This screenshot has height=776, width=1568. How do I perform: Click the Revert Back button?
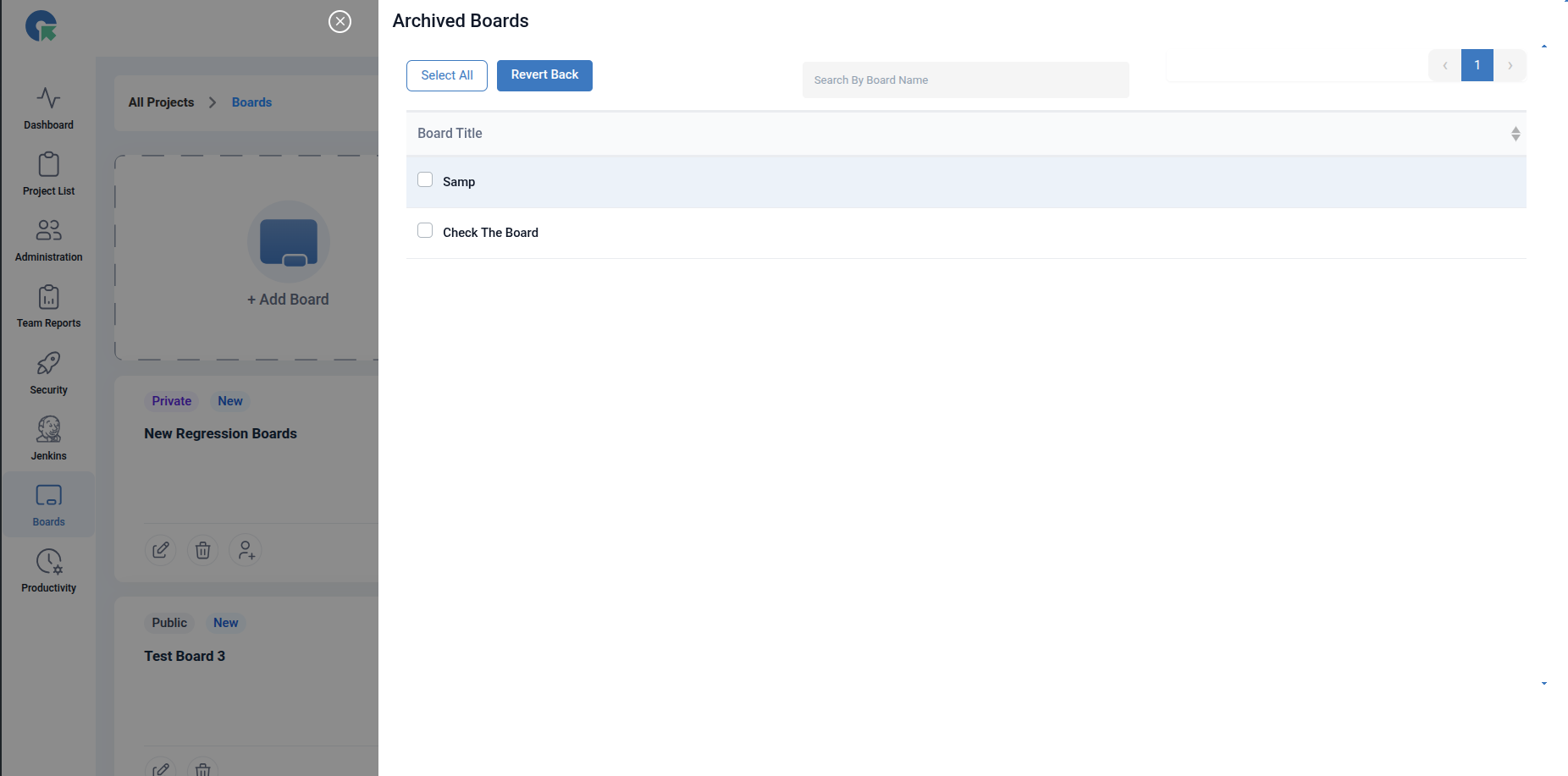click(x=544, y=75)
